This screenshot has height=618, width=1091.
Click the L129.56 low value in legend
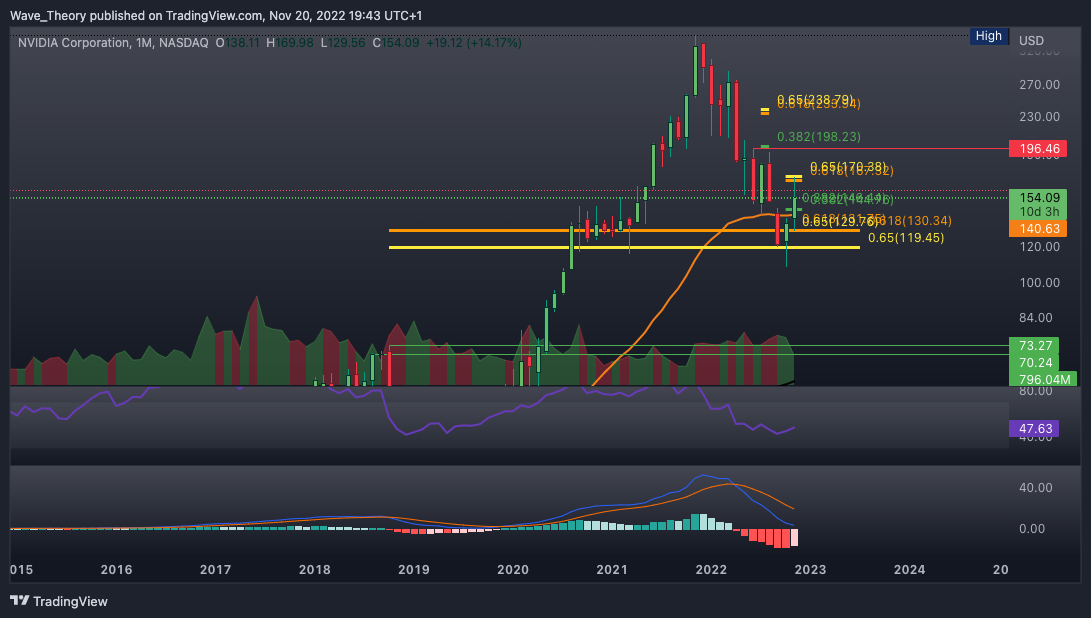coord(343,43)
